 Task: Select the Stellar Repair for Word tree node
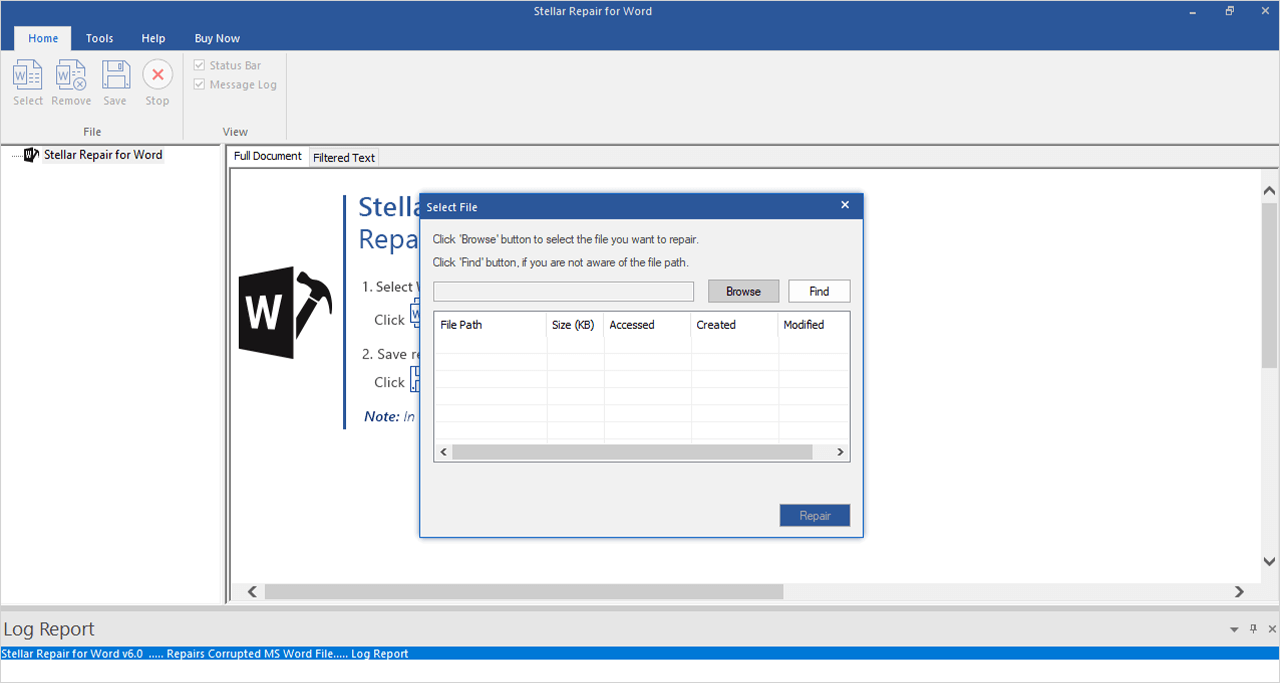pos(103,155)
